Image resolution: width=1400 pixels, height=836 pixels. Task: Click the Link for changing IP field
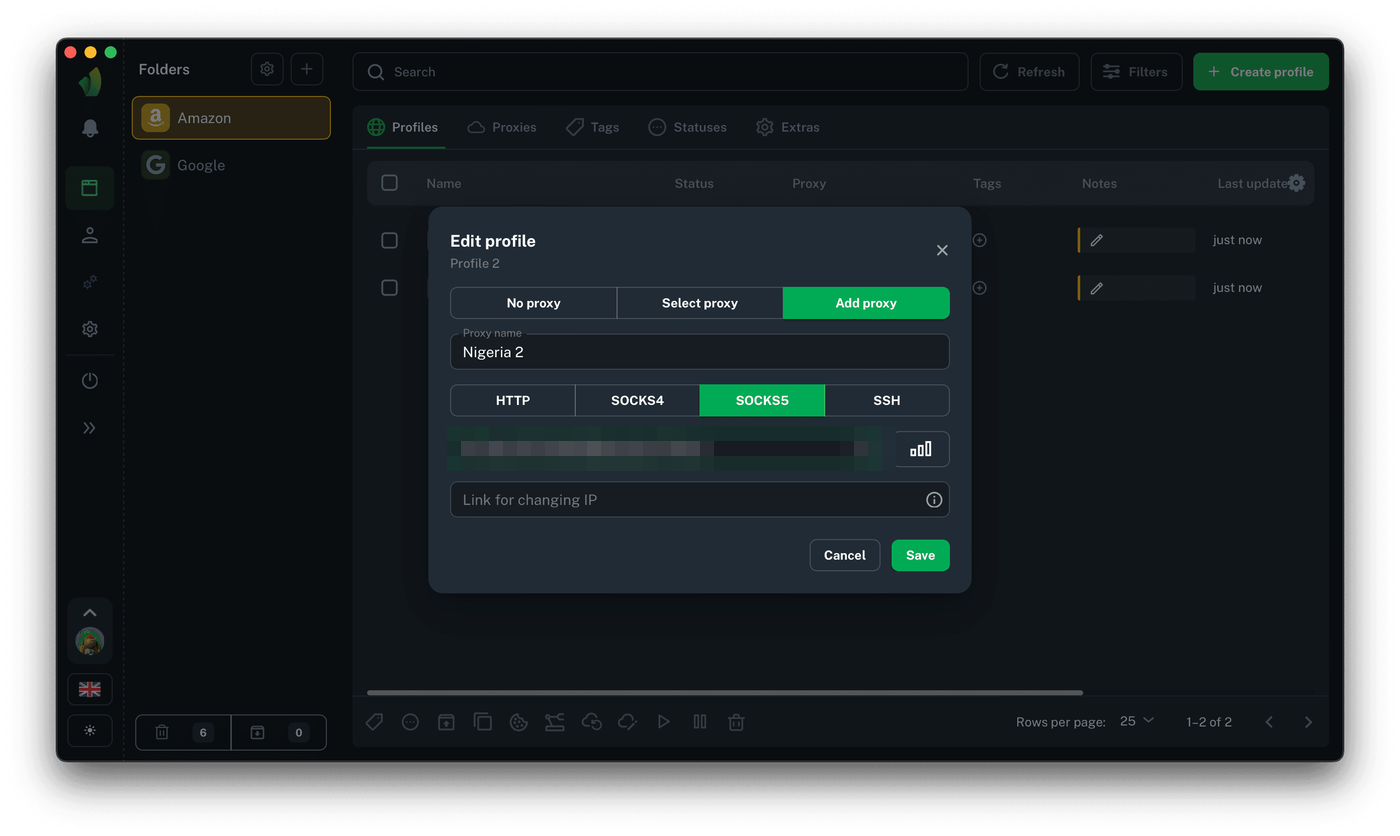pos(700,500)
